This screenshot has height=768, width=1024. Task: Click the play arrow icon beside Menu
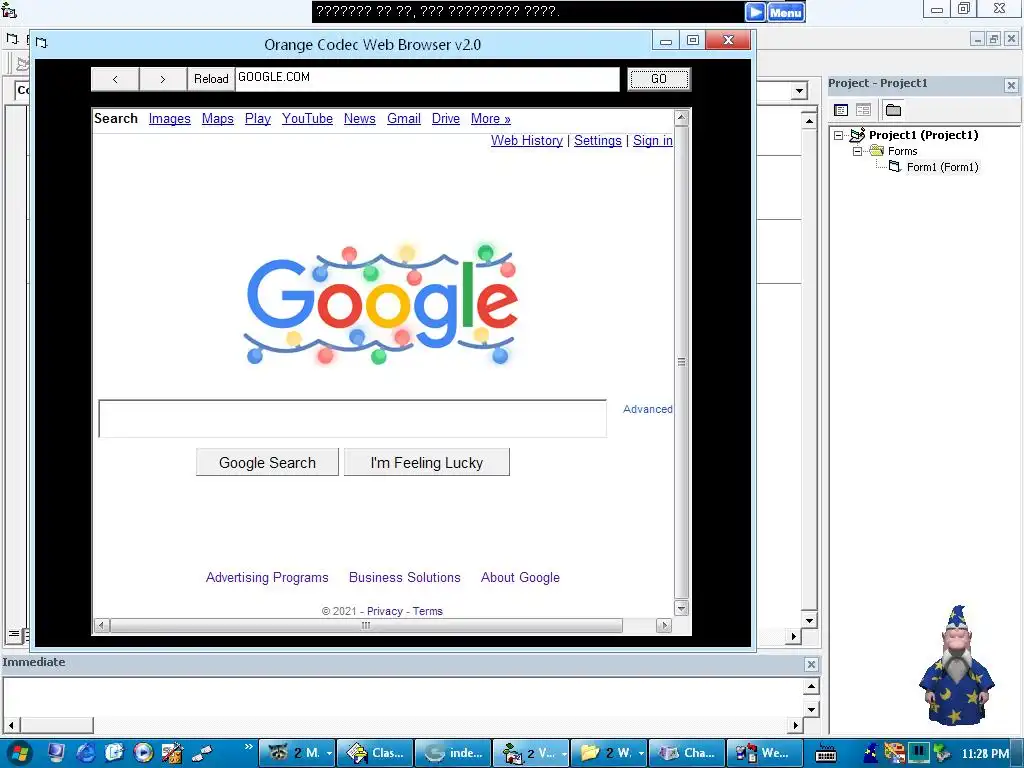pos(755,12)
